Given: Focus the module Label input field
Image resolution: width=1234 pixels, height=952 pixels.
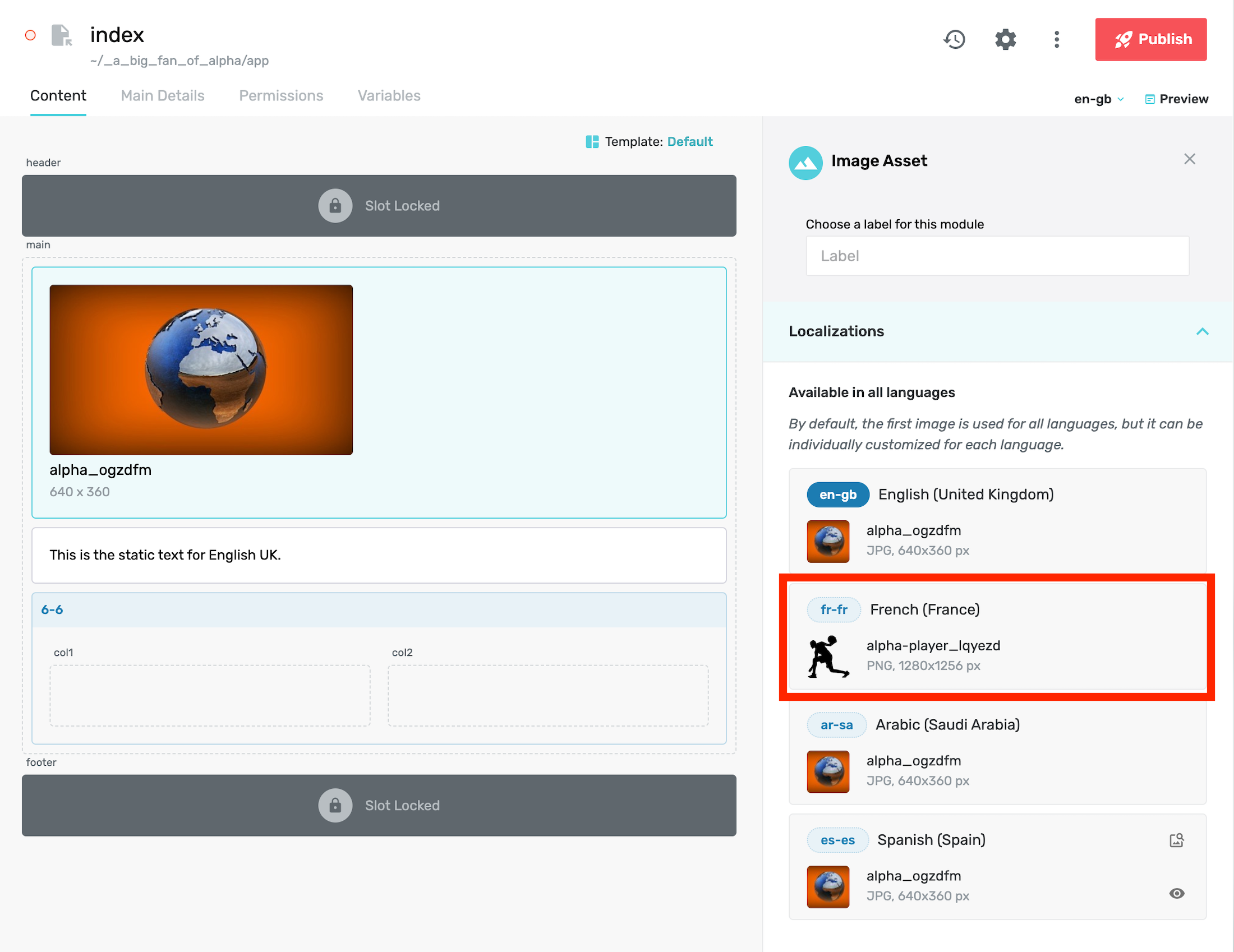Looking at the screenshot, I should tap(997, 256).
